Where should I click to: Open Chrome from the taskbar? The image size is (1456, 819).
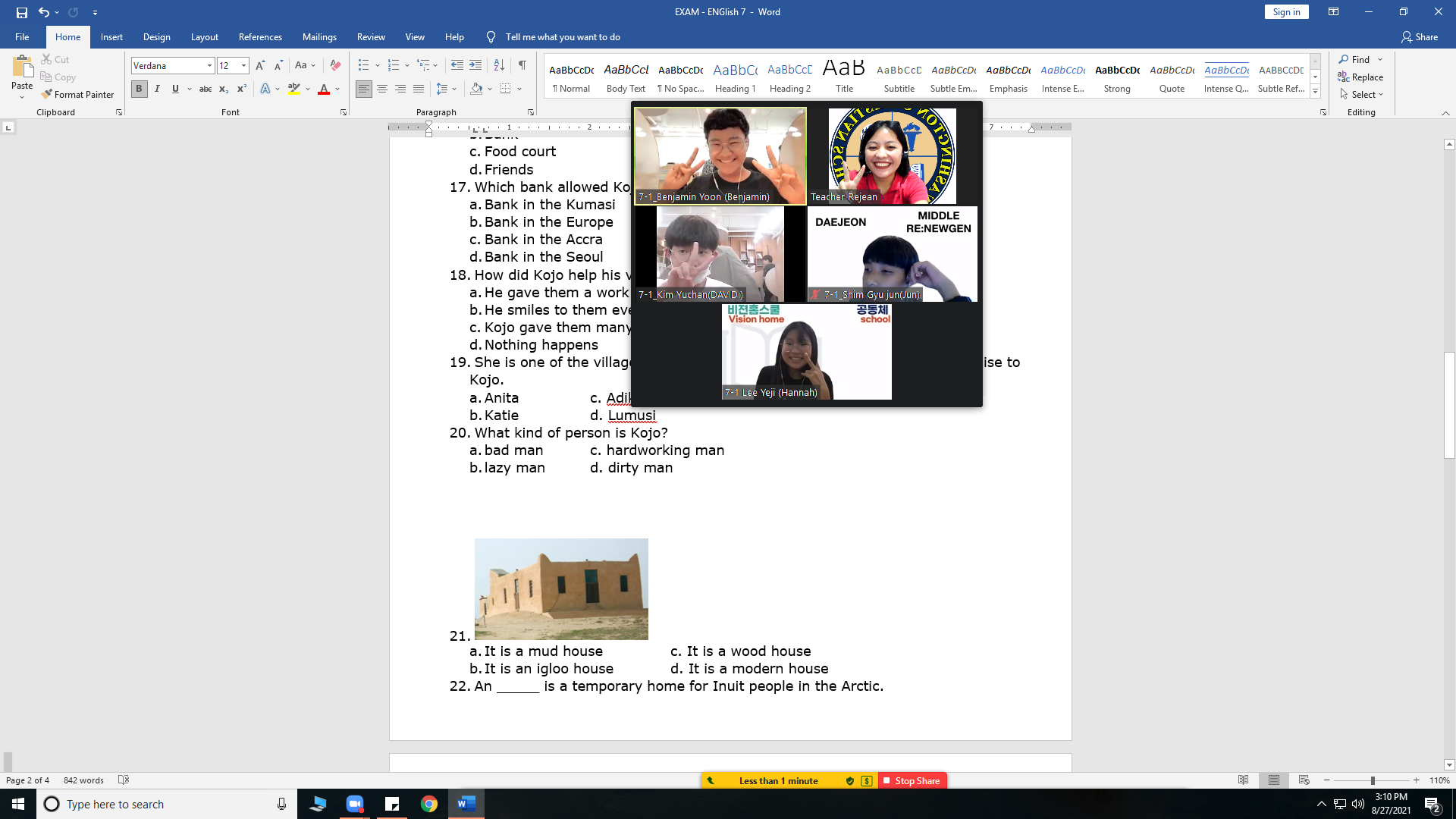pyautogui.click(x=429, y=804)
